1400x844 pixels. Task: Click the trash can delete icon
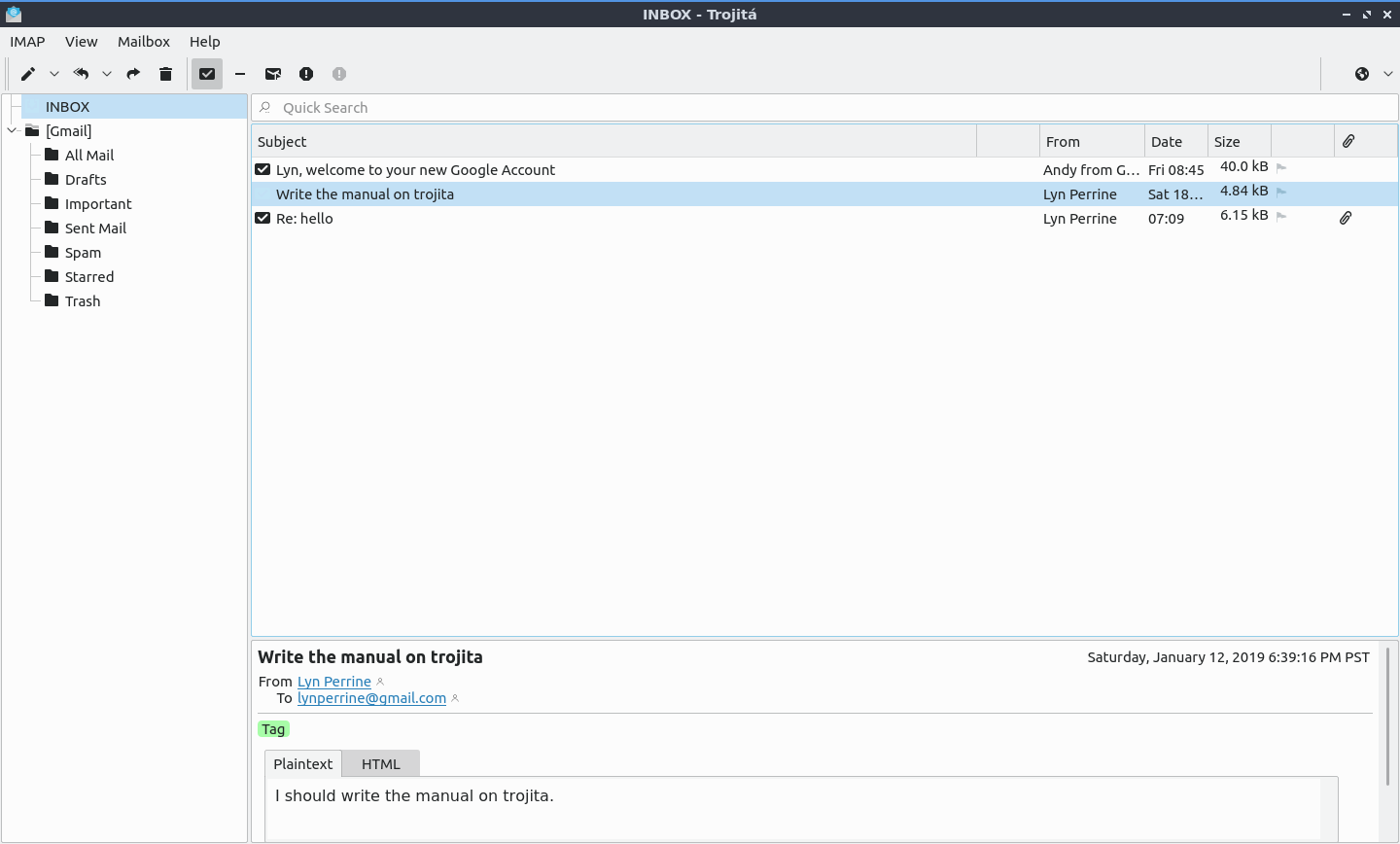[165, 74]
